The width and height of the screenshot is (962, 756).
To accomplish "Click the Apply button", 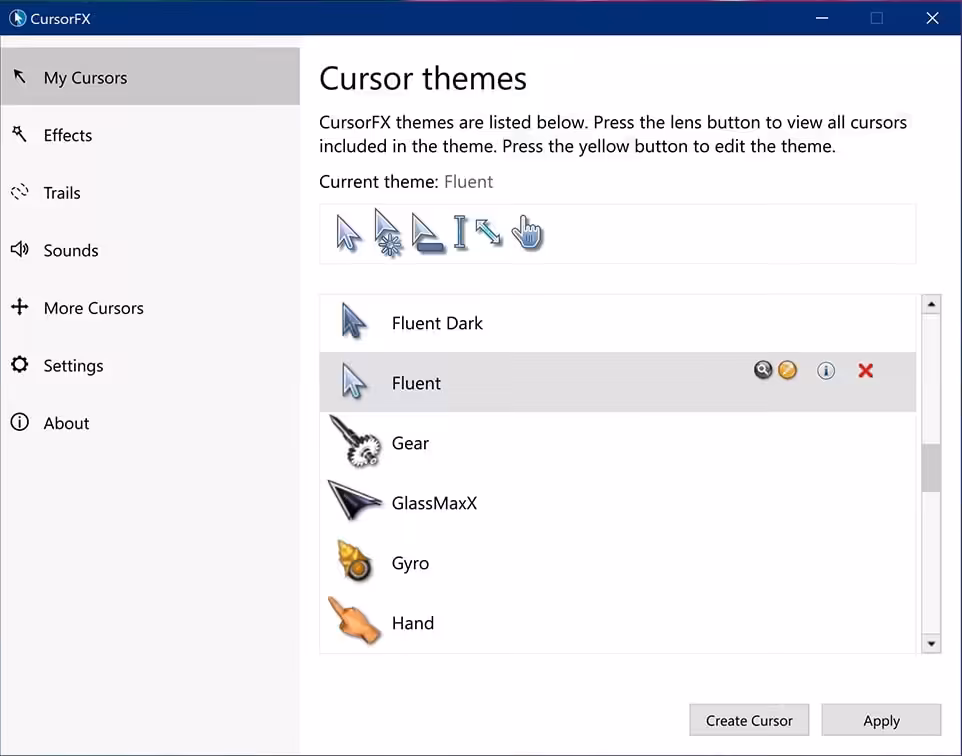I will pyautogui.click(x=881, y=720).
